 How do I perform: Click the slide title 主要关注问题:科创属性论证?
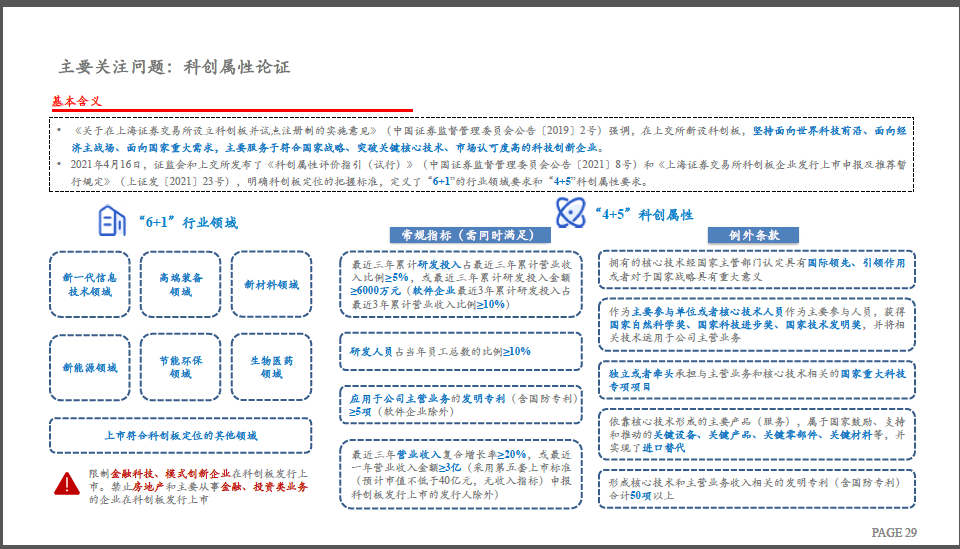(174, 67)
